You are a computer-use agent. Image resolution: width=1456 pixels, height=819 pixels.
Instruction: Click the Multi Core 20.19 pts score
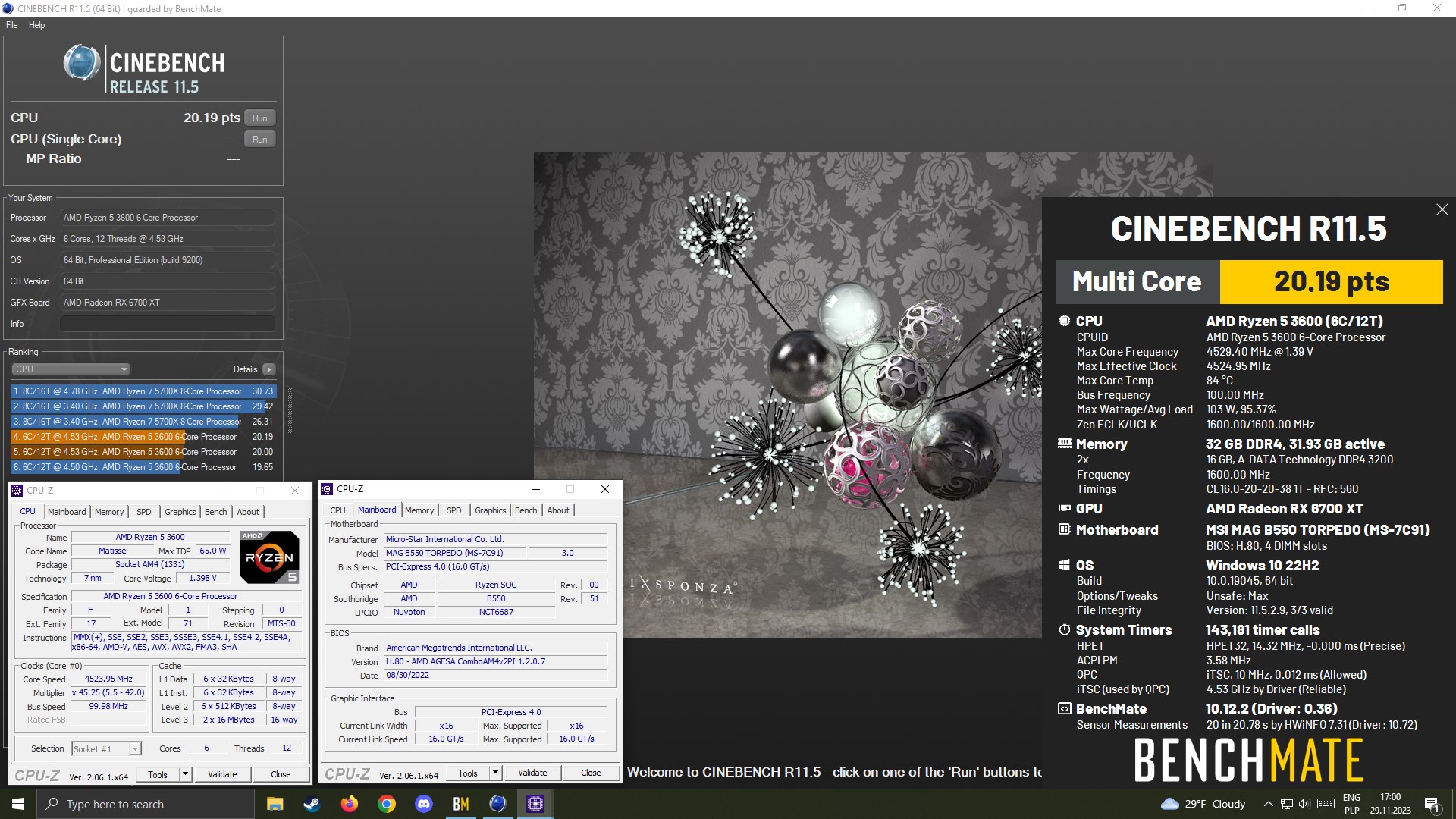pyautogui.click(x=1331, y=282)
